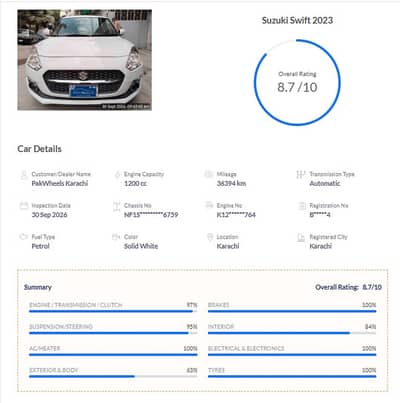The image size is (400, 403).
Task: Click the chassis number icon
Action: 117,206
